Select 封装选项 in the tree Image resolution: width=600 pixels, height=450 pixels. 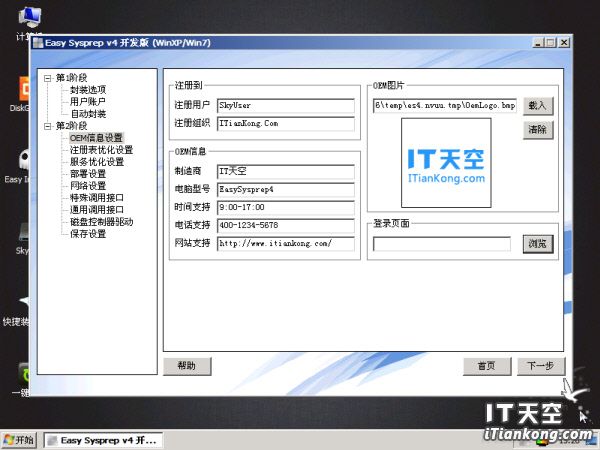pyautogui.click(x=88, y=90)
